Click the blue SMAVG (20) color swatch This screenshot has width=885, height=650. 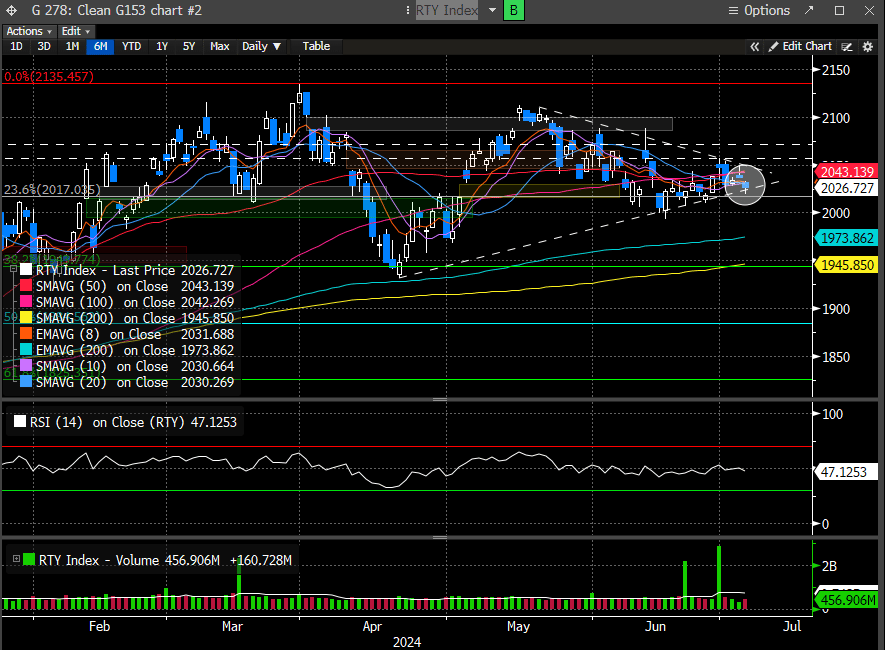(26, 381)
